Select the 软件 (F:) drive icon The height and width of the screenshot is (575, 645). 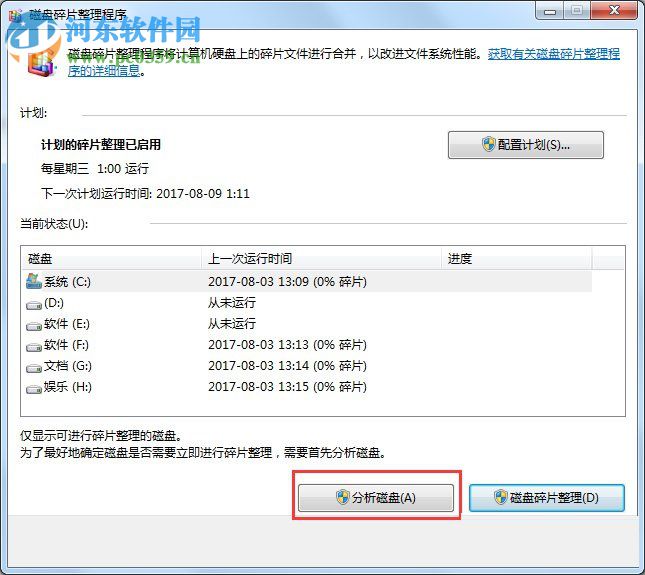click(x=34, y=347)
